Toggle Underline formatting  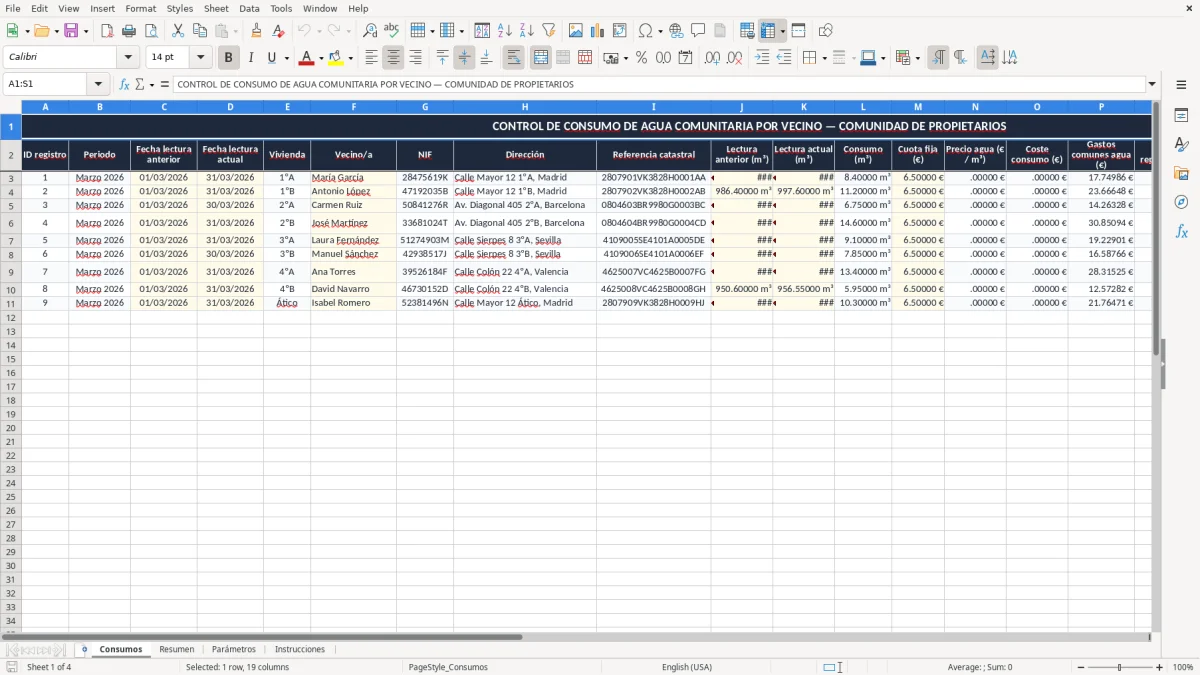272,58
